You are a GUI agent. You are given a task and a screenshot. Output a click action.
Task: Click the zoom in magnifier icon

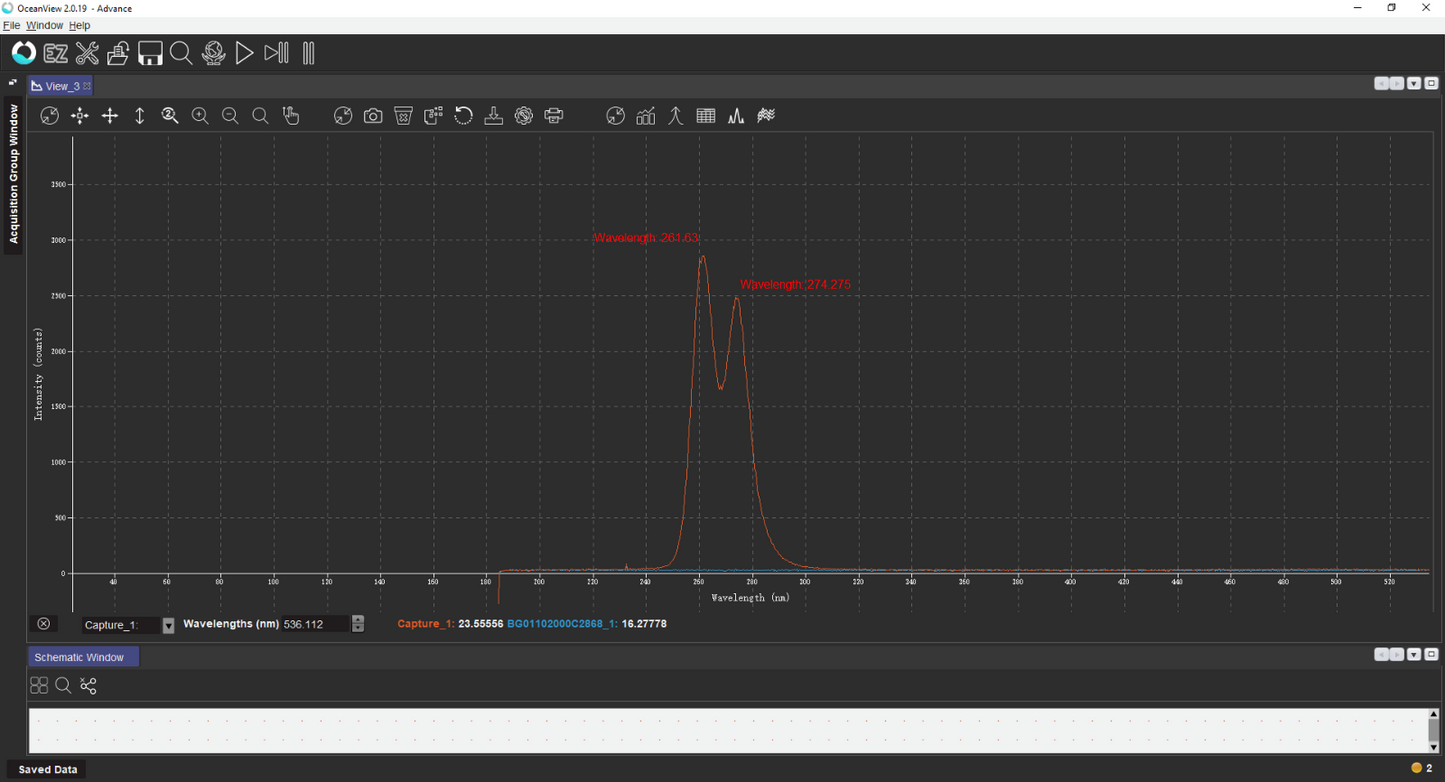click(200, 116)
